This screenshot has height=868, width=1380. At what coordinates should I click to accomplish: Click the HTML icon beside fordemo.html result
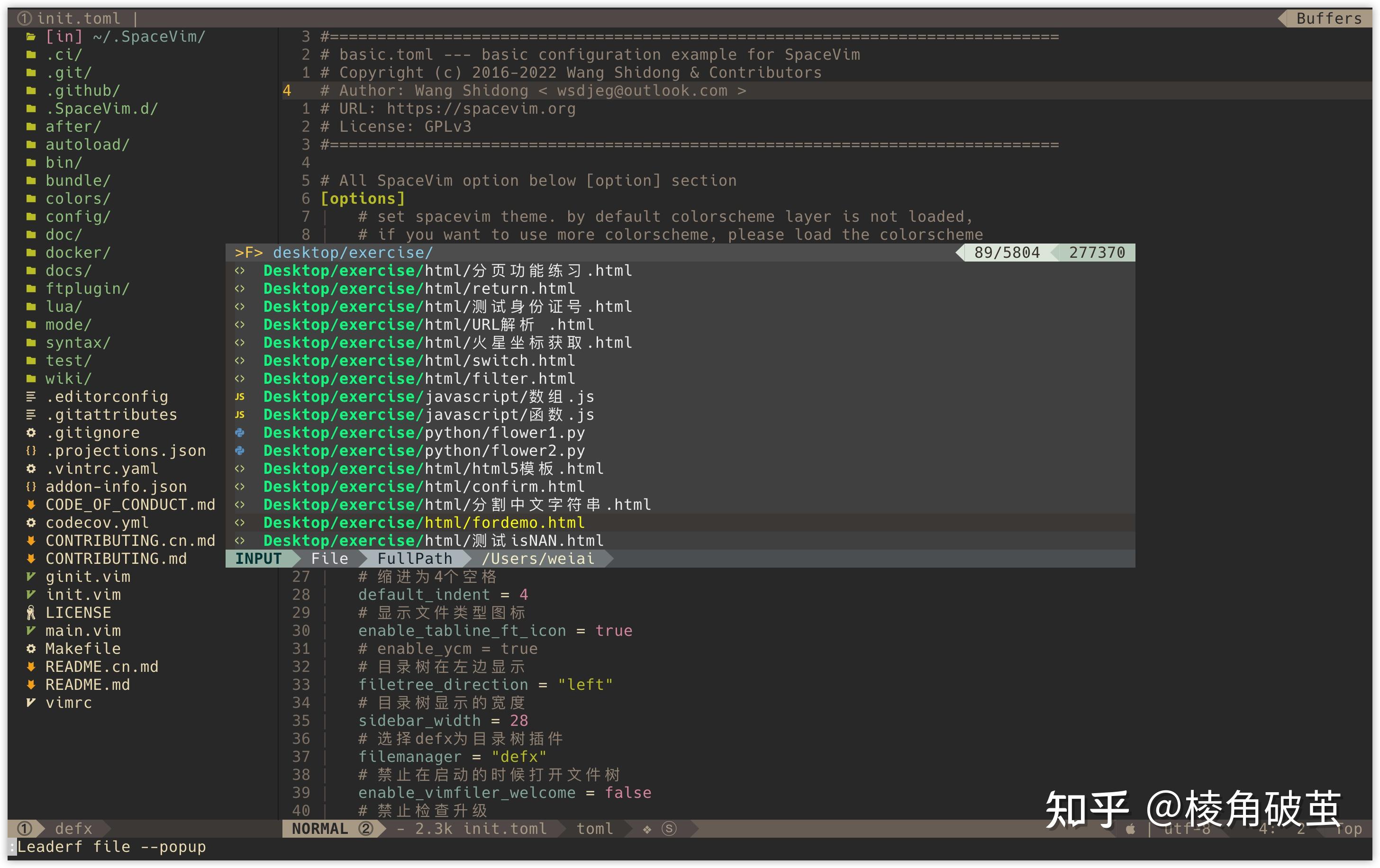point(239,523)
